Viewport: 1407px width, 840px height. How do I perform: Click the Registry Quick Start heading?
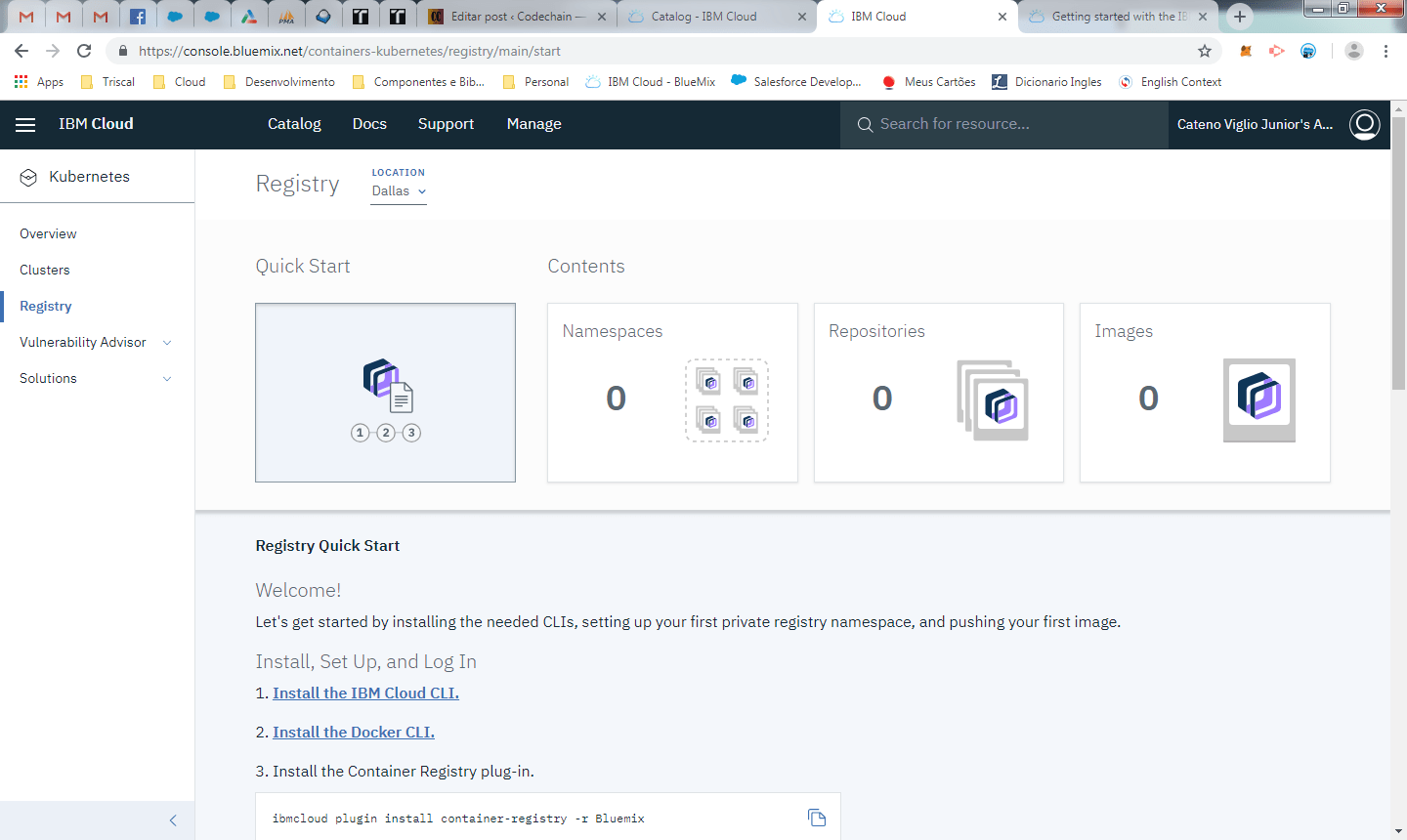(x=327, y=546)
